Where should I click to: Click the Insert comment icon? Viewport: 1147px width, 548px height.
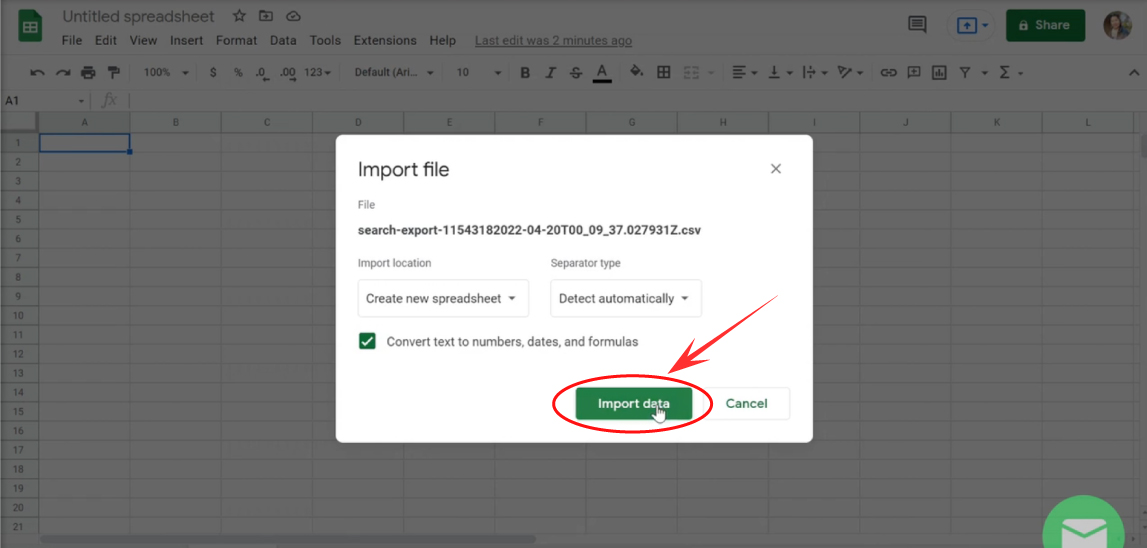point(914,72)
